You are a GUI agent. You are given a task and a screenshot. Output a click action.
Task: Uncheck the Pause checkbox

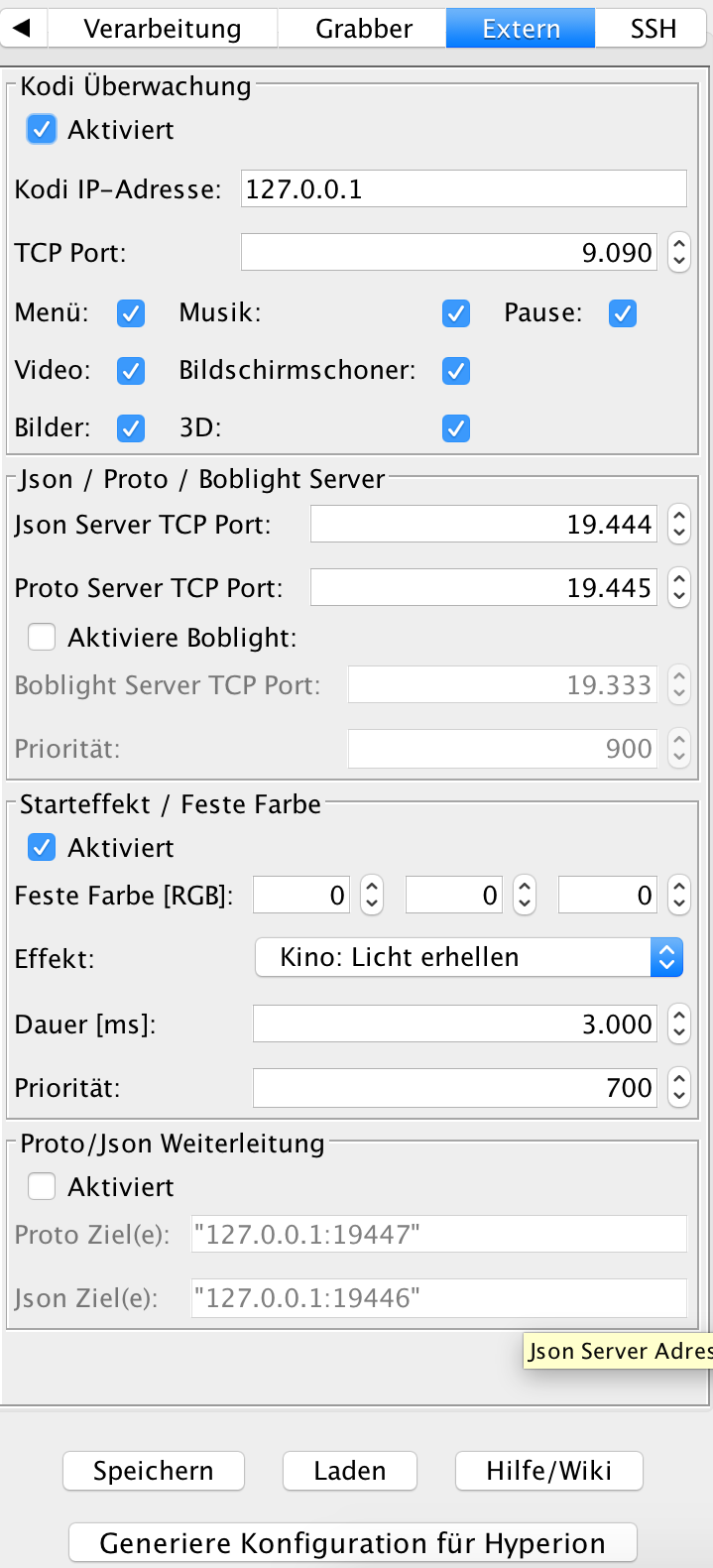pyautogui.click(x=623, y=313)
